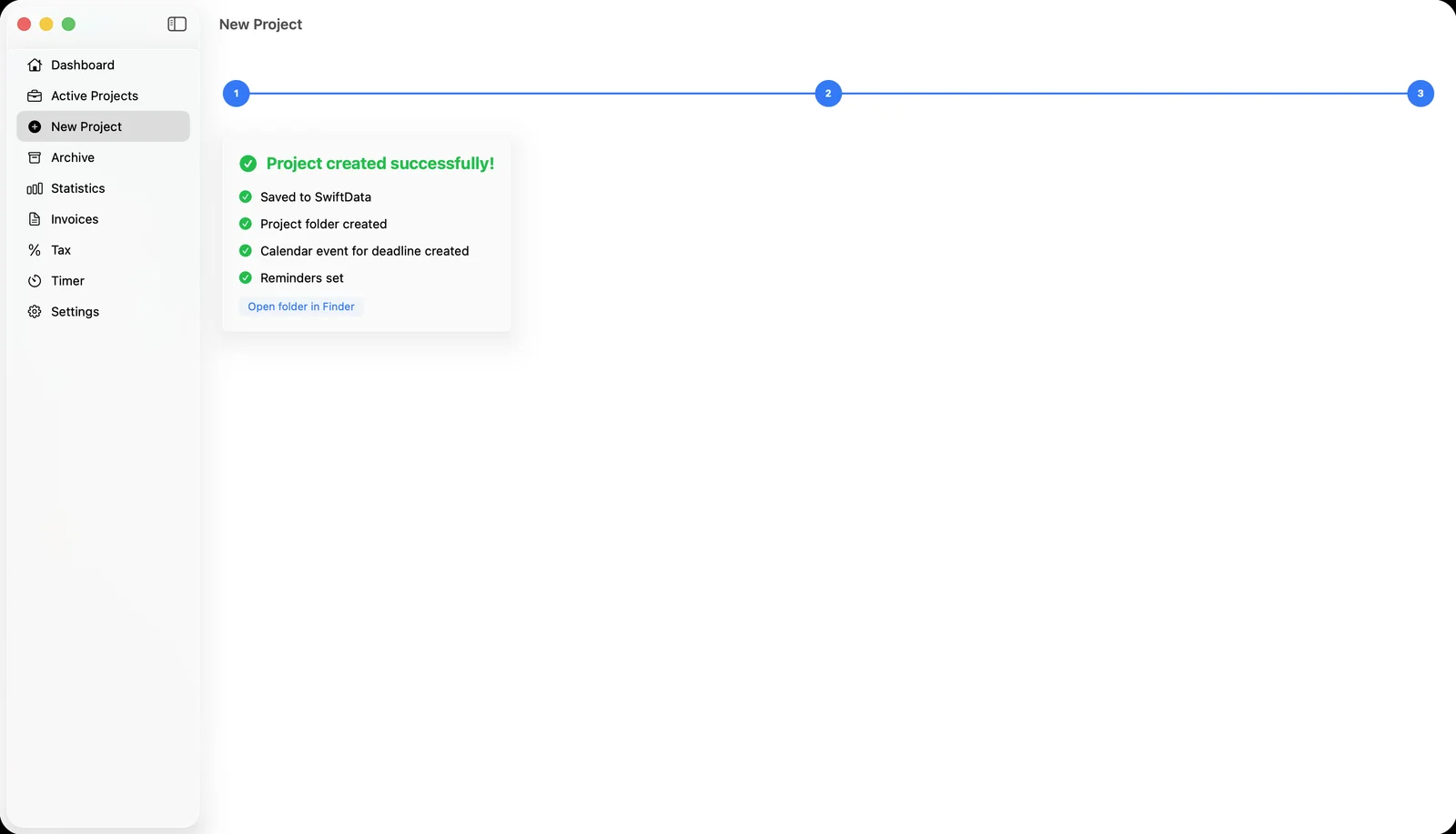
Task: Maximize the window with the green button
Action: coord(68,25)
